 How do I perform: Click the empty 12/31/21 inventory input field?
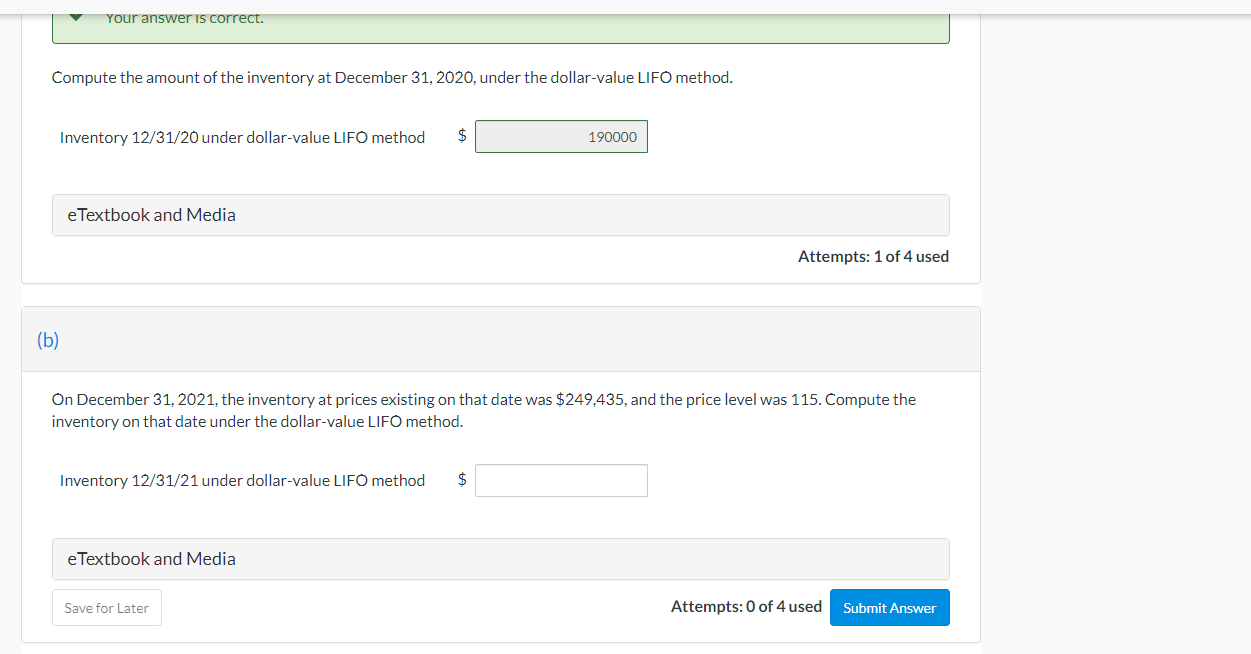point(561,481)
